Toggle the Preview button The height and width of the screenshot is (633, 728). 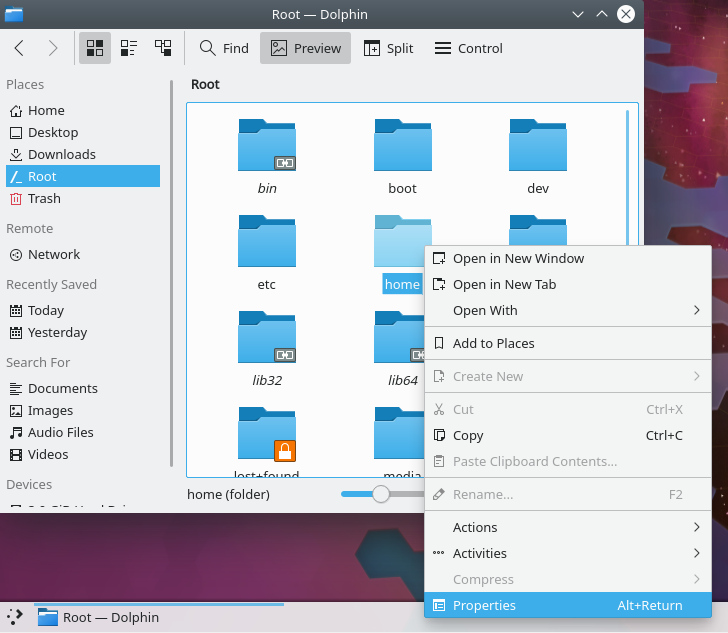click(306, 48)
